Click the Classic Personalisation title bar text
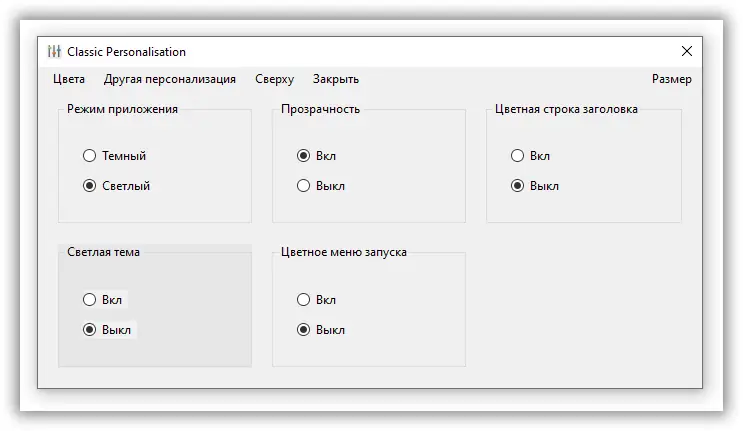 (x=126, y=52)
